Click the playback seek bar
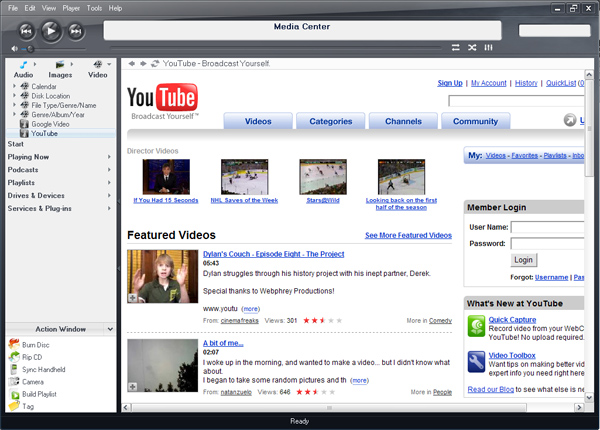Viewport: 600px width, 430px height. (x=276, y=48)
